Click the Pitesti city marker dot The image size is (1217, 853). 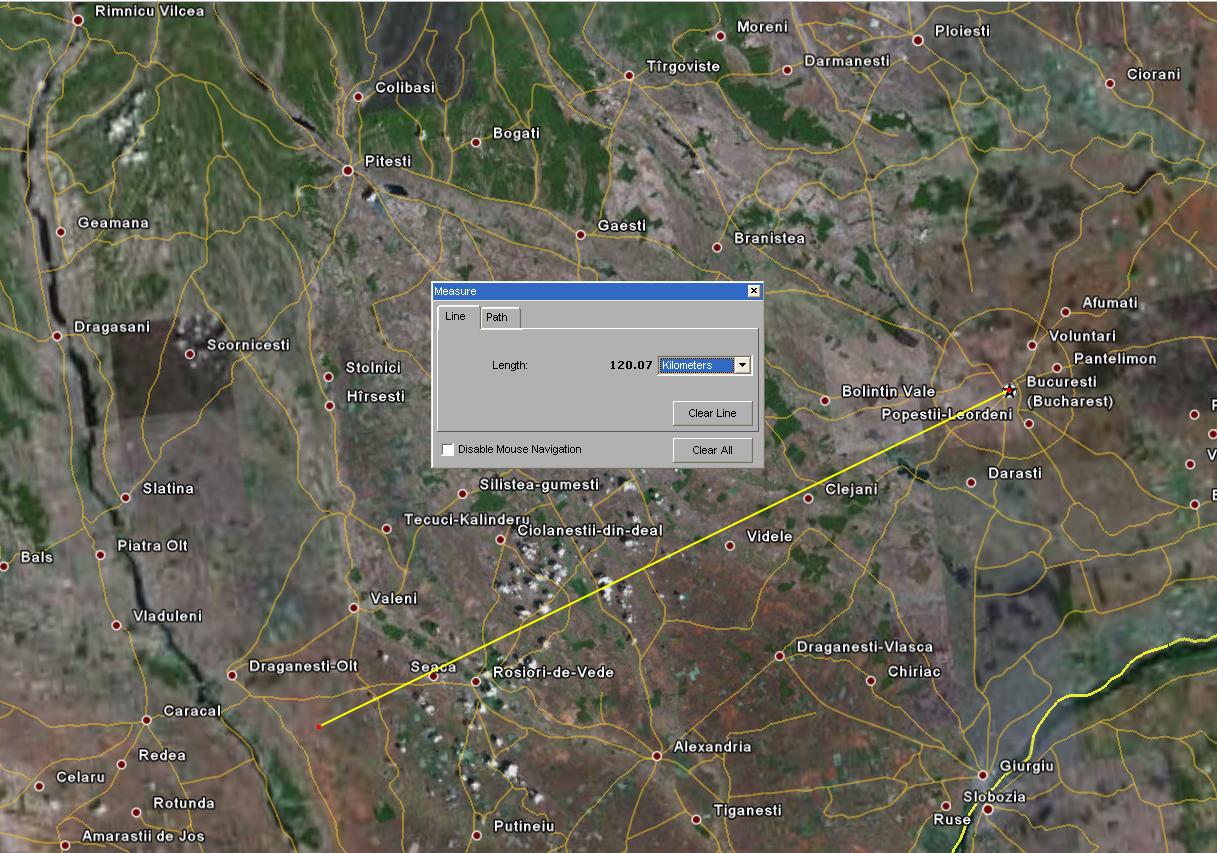[348, 170]
